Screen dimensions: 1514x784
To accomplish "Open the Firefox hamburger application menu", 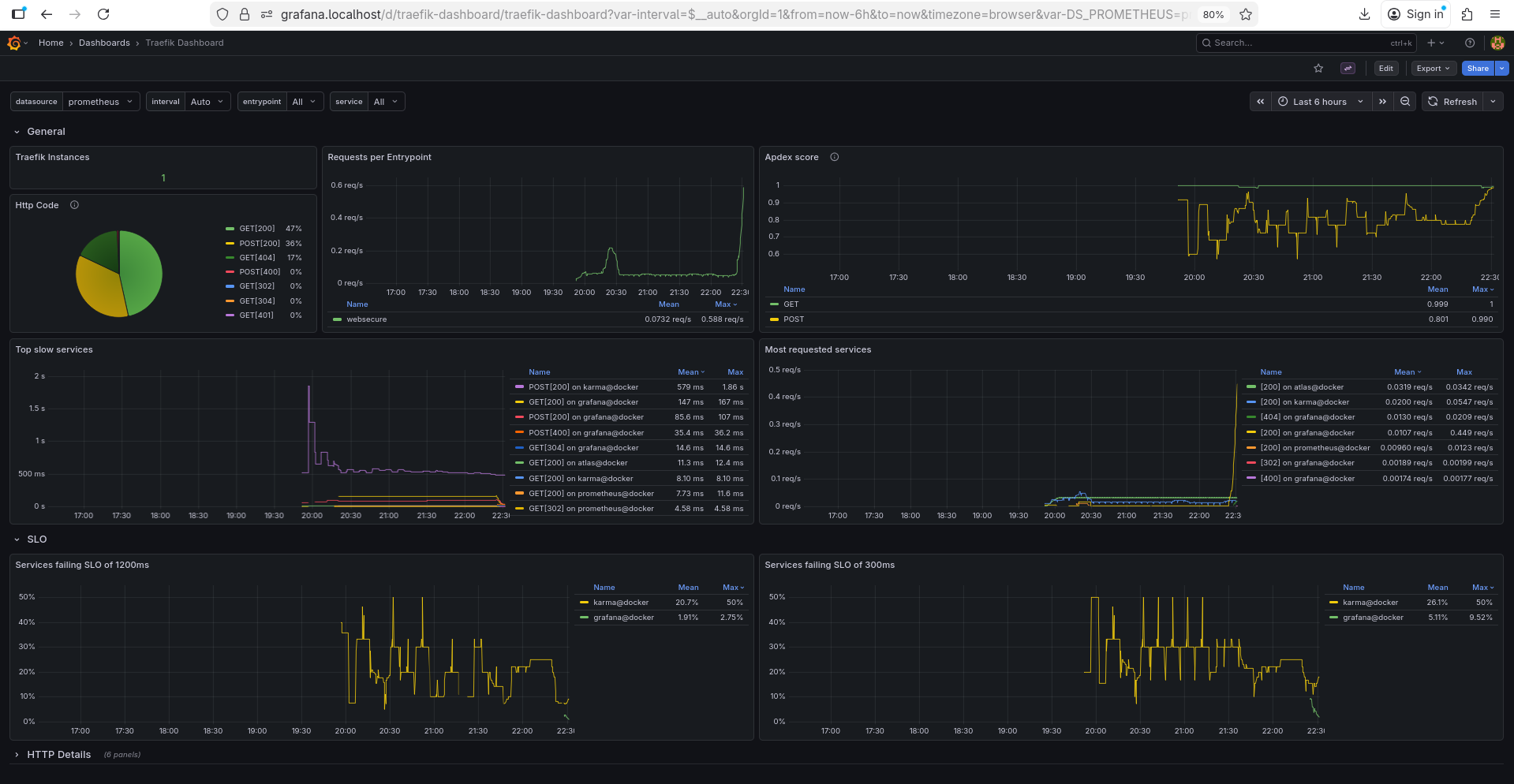I will (x=1495, y=14).
